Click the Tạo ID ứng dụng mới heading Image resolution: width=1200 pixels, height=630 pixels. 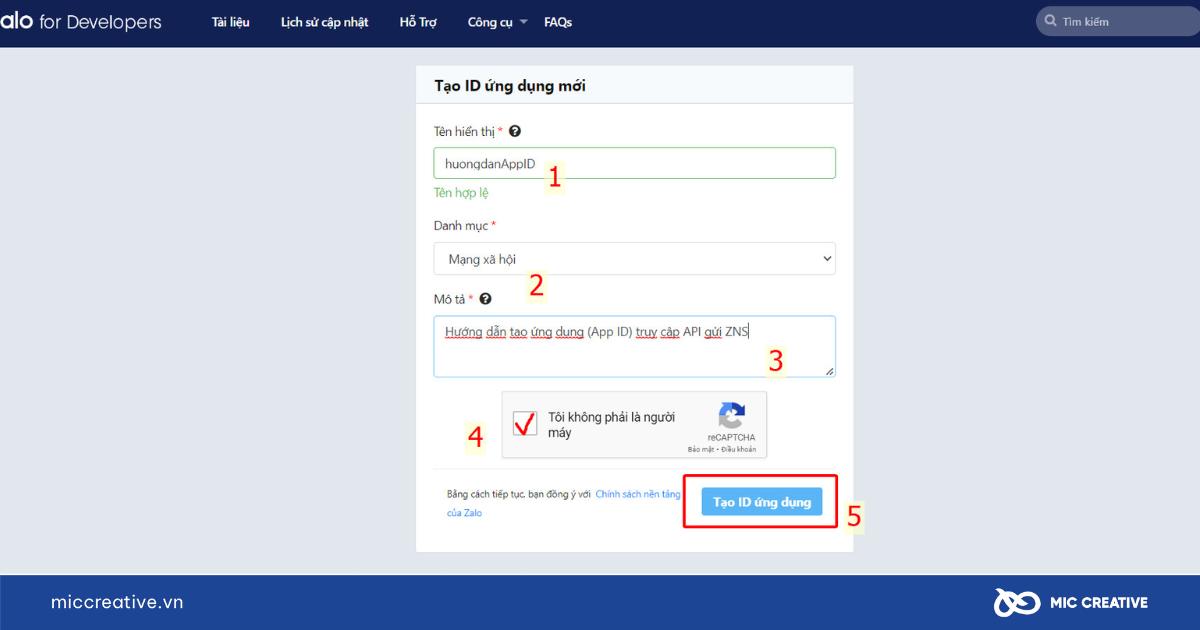(510, 86)
